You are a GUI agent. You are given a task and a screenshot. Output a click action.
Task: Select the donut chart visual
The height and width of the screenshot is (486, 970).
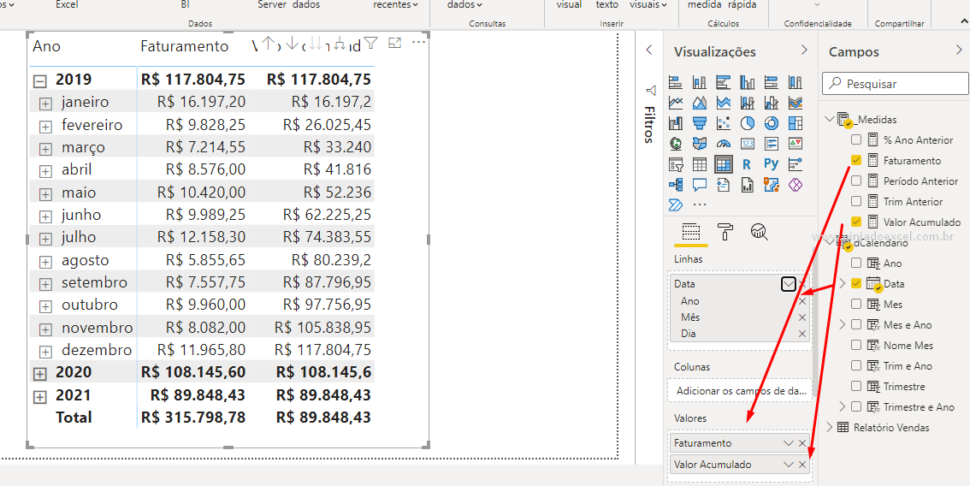(x=771, y=123)
